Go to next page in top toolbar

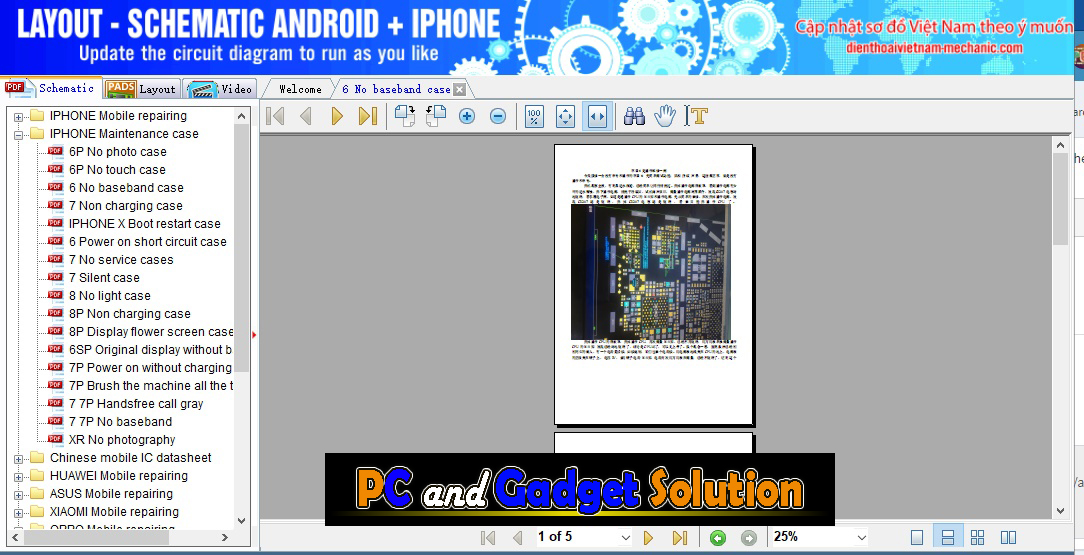click(x=337, y=116)
